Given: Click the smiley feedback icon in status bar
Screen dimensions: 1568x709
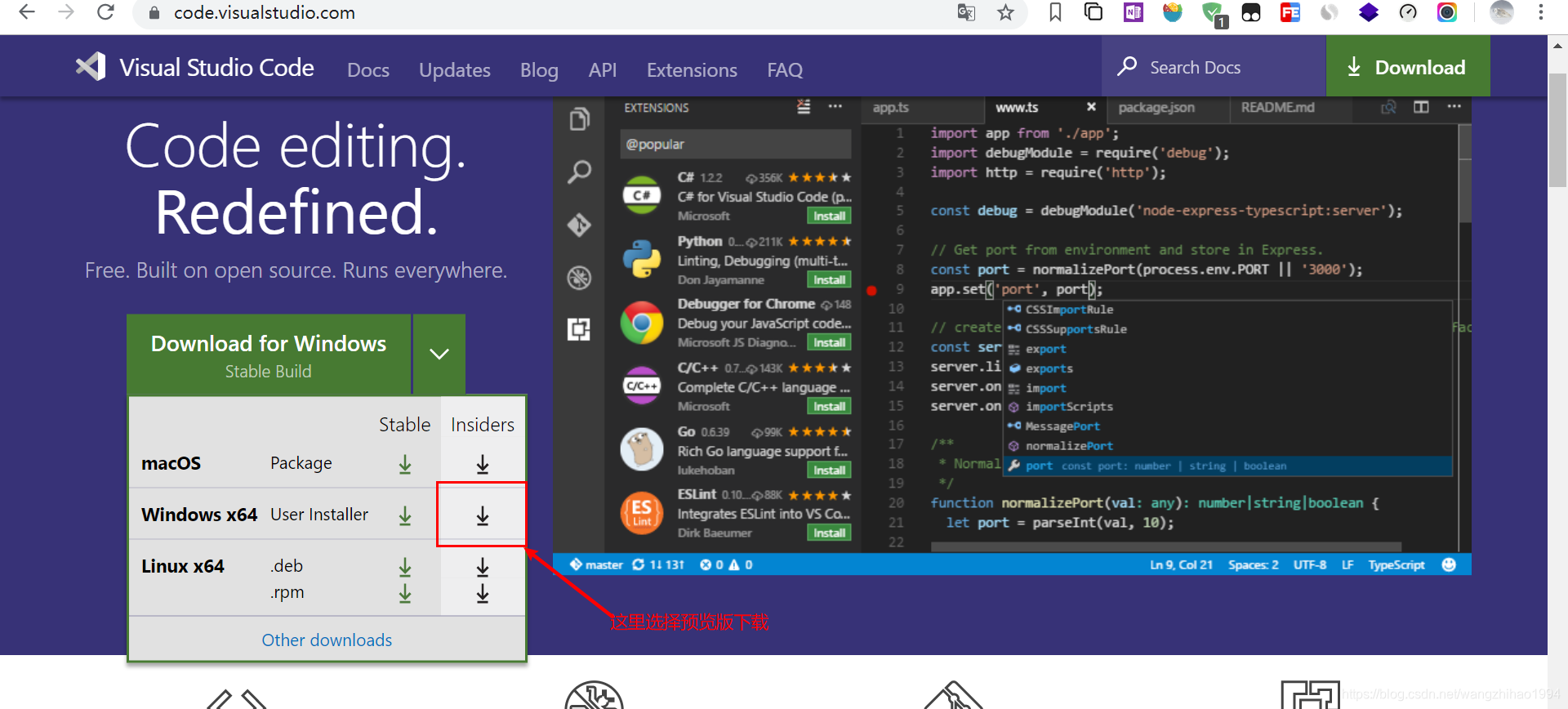Looking at the screenshot, I should tap(1450, 564).
